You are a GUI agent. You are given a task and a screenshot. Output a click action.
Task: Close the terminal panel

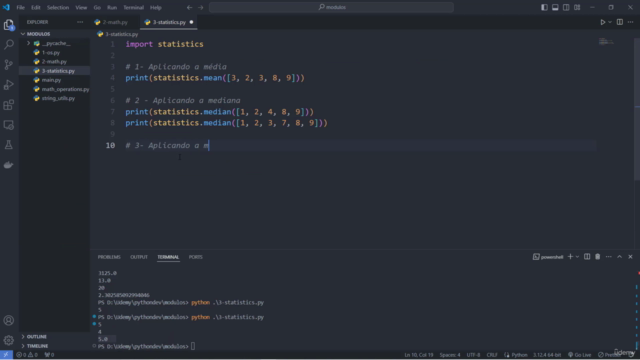(x=630, y=257)
